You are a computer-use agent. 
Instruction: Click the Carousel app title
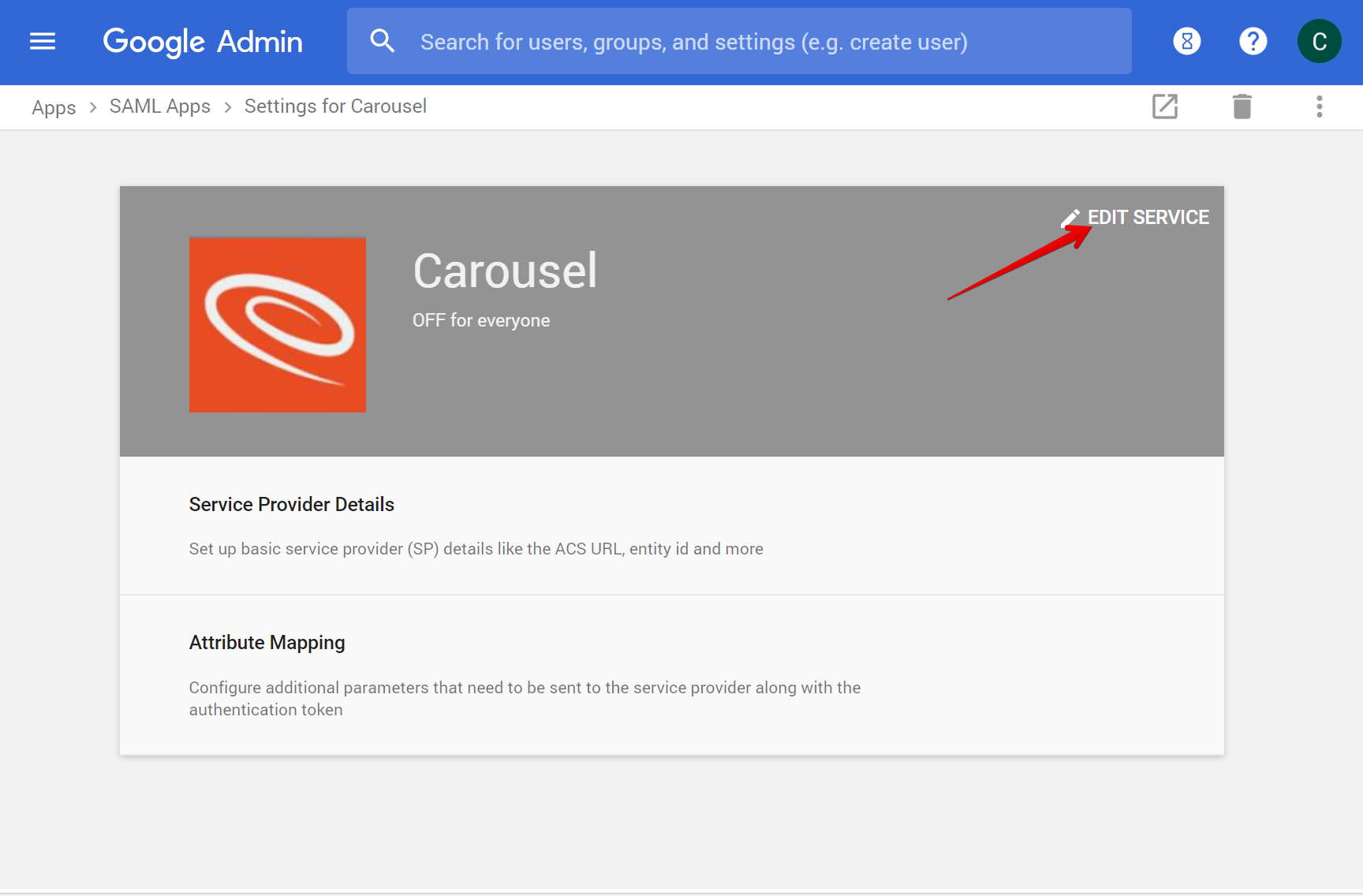[505, 271]
